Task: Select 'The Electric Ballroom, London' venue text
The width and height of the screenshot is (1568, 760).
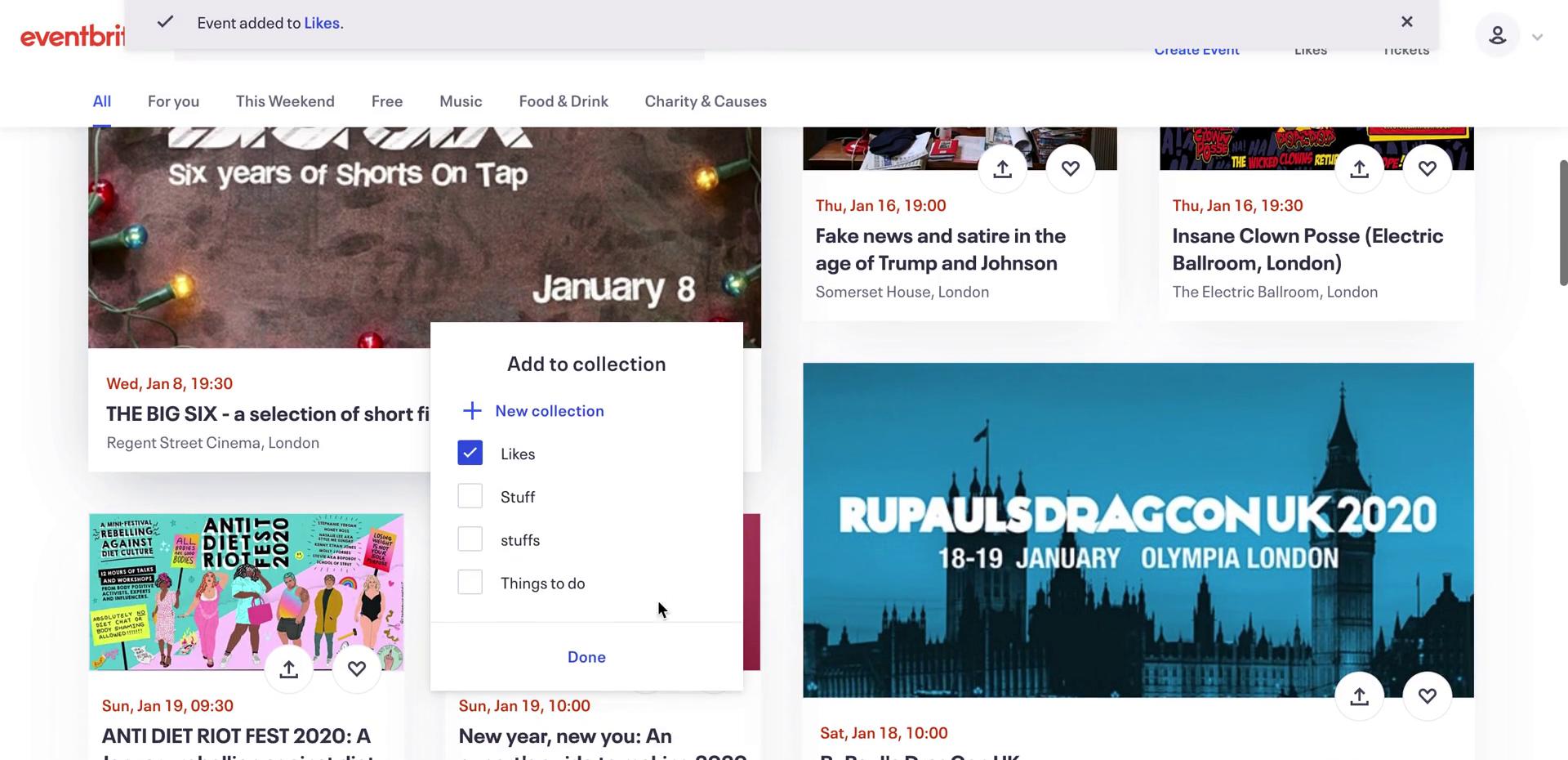Action: [x=1275, y=292]
